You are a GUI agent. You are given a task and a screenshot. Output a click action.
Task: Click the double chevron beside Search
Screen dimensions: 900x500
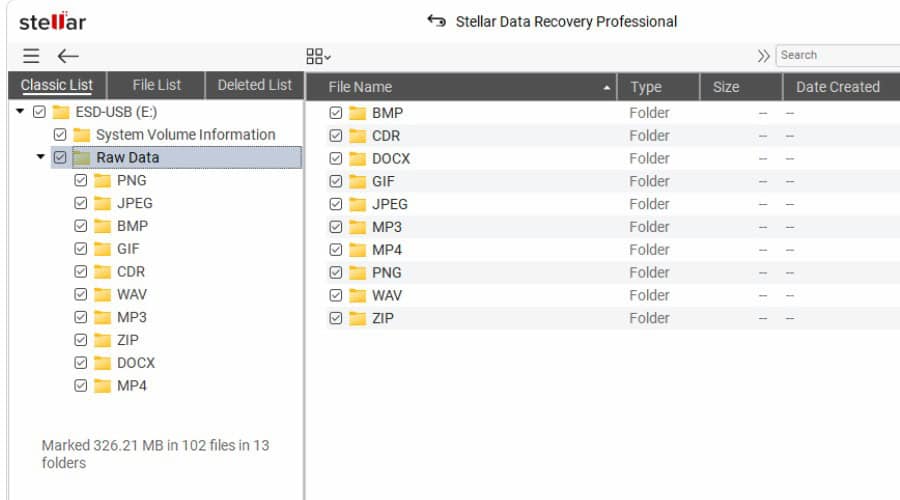click(763, 56)
